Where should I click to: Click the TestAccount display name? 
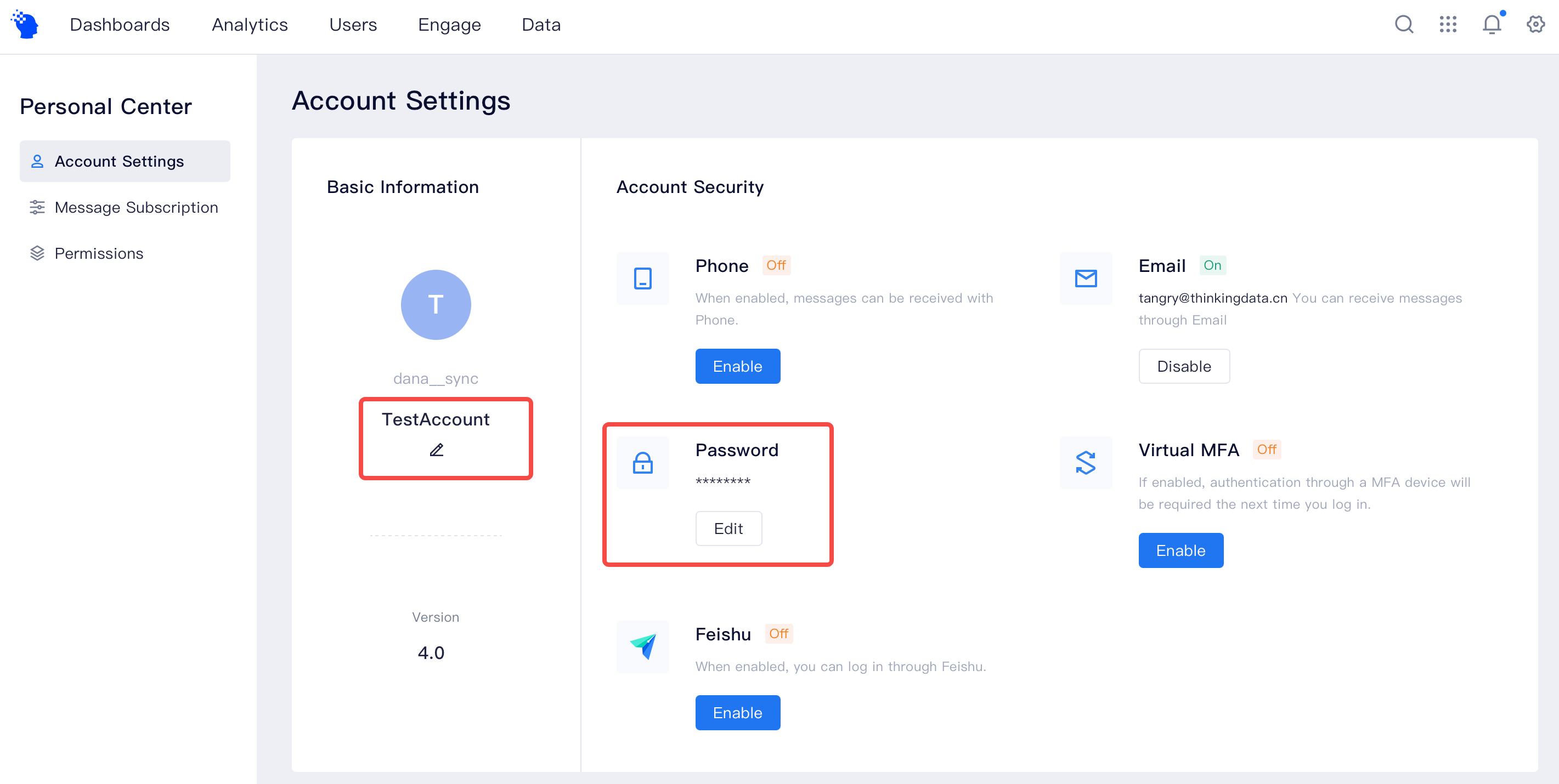click(x=436, y=420)
